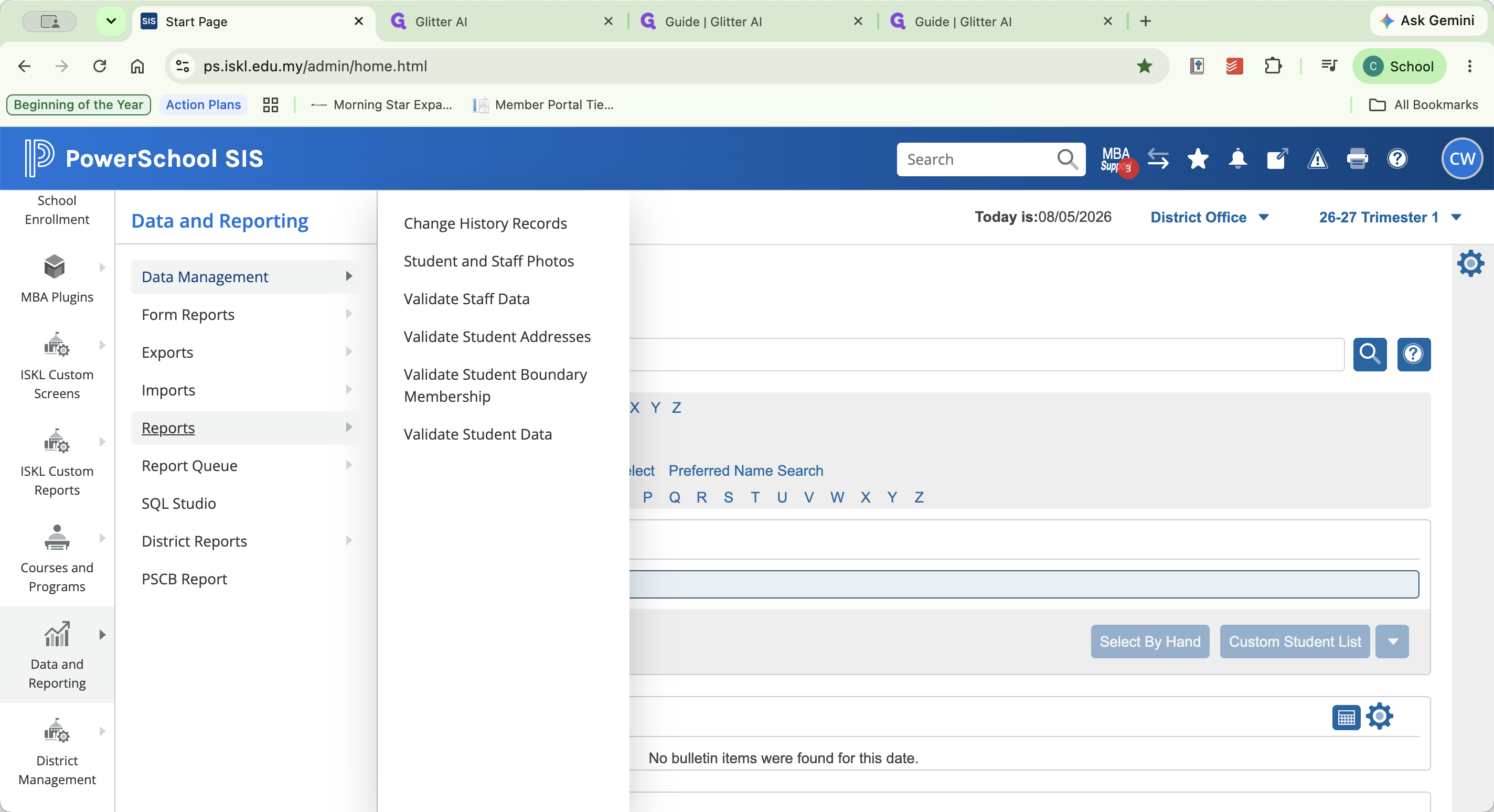Open the help question mark in header
The width and height of the screenshot is (1494, 812).
1397,159
